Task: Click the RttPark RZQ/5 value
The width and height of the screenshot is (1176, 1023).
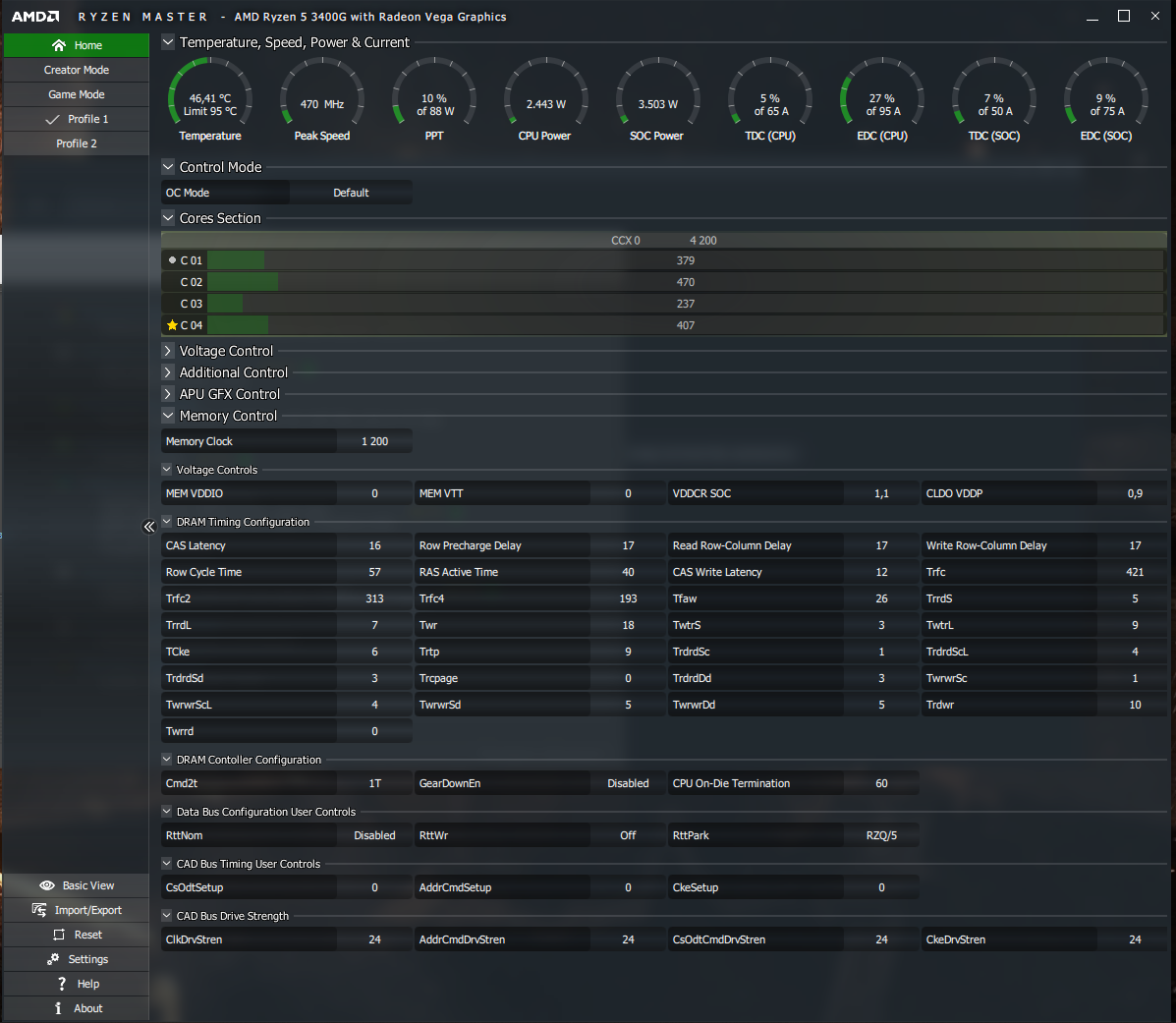Action: tap(881, 835)
